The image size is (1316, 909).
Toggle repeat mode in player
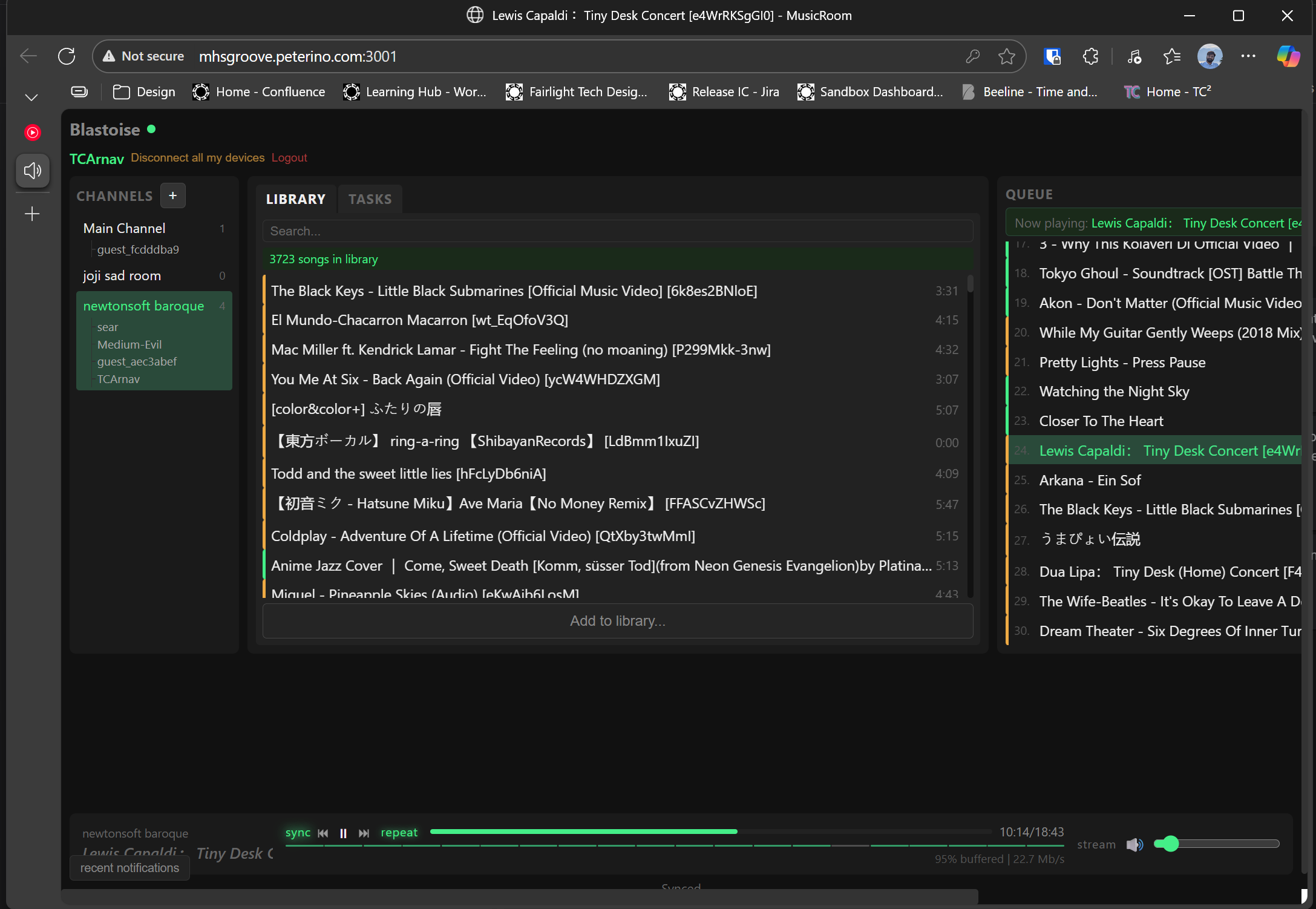point(399,833)
